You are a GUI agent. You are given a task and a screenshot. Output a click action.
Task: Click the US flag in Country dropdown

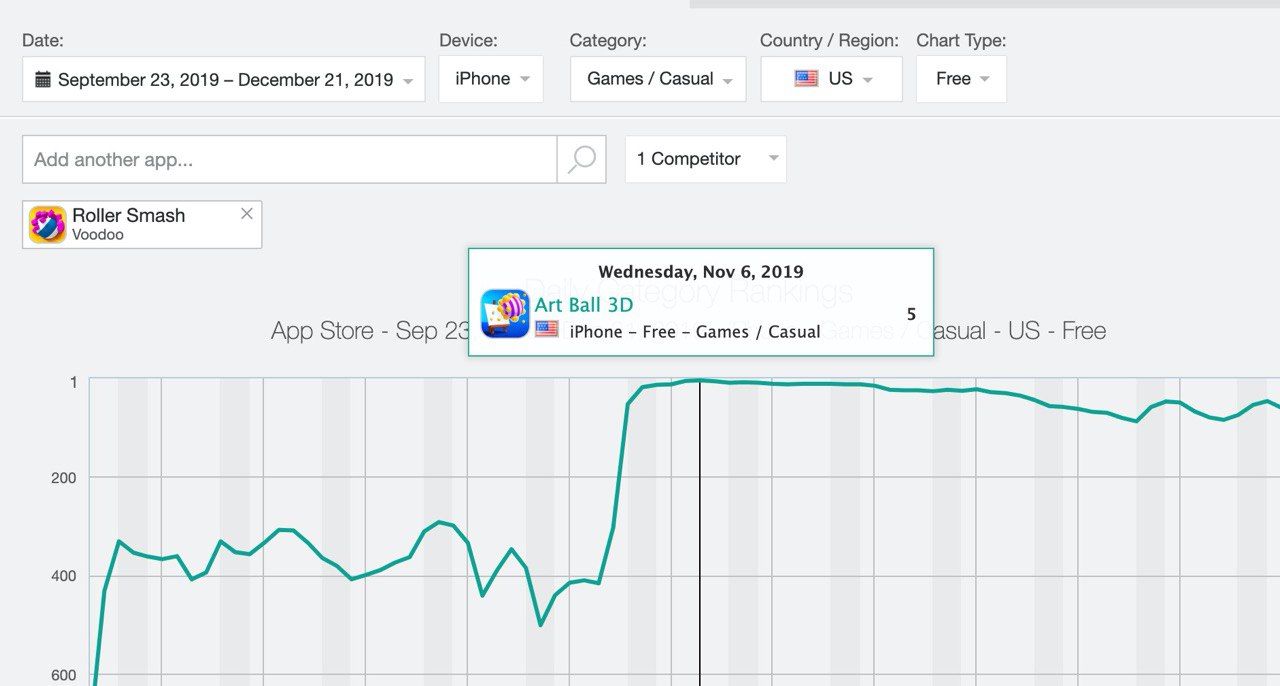pyautogui.click(x=806, y=79)
